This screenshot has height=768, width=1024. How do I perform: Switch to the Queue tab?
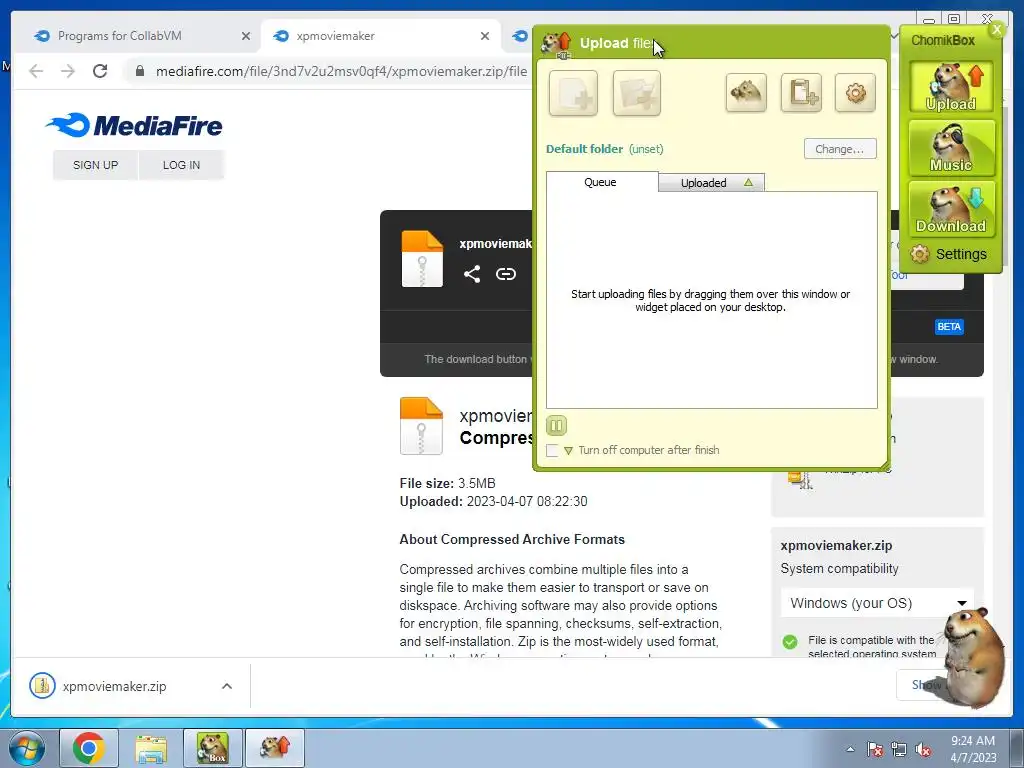(601, 182)
